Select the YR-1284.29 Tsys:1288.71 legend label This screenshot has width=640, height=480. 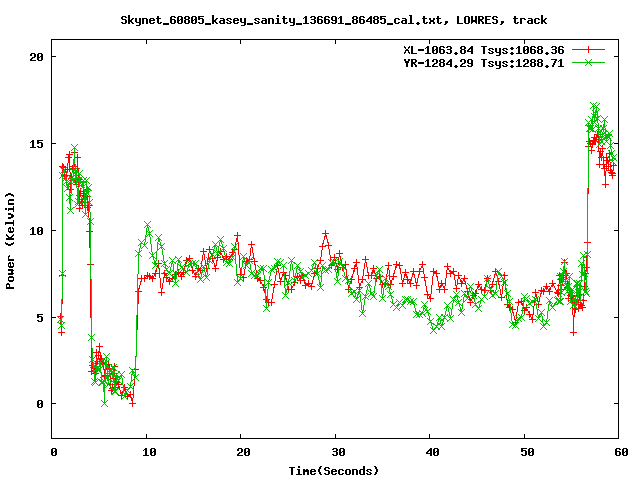(x=484, y=63)
